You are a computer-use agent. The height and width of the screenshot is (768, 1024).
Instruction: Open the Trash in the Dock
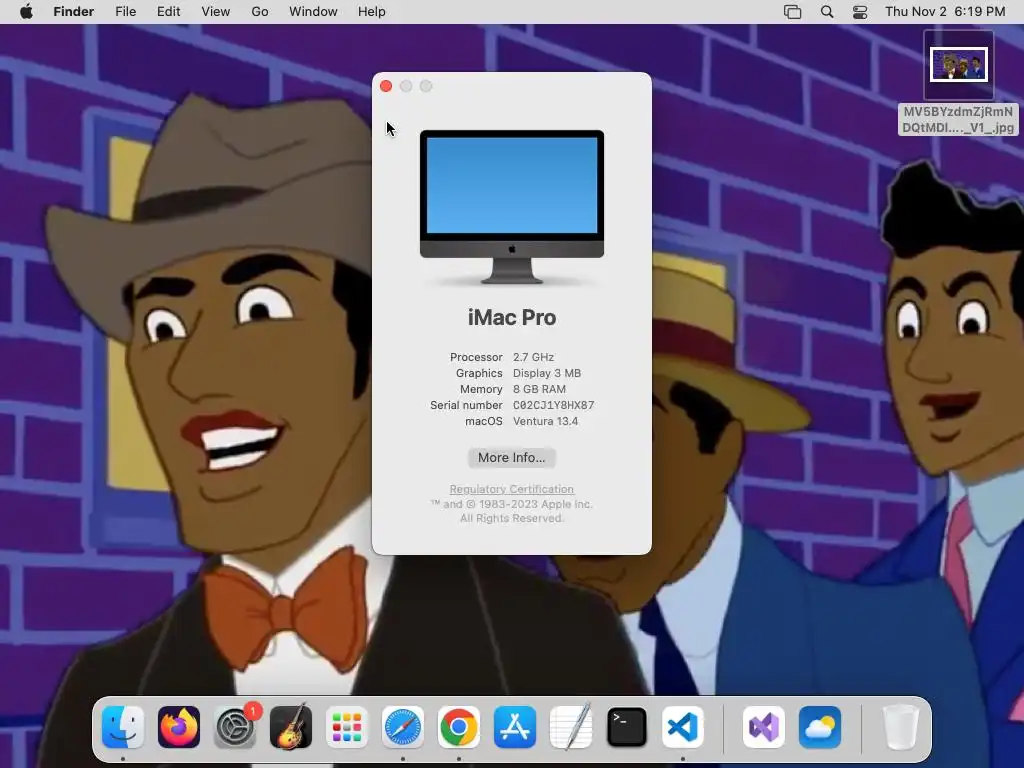point(901,727)
